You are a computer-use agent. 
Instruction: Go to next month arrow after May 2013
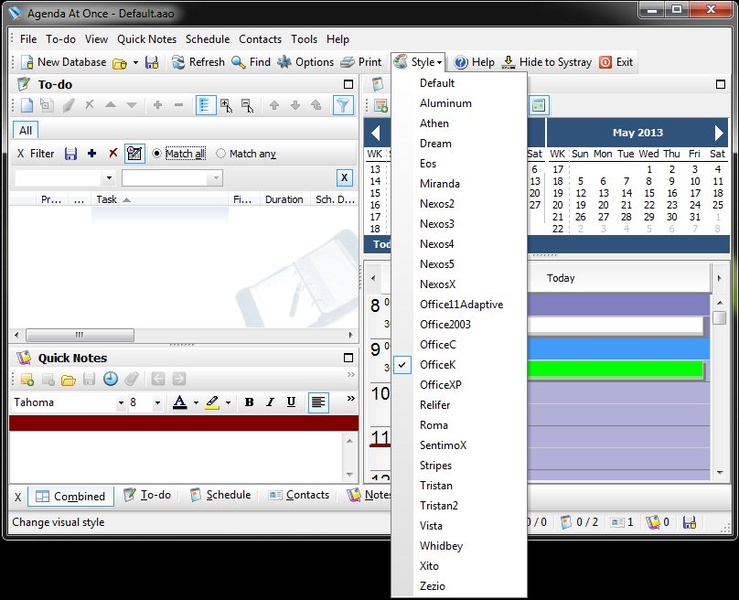pos(719,133)
